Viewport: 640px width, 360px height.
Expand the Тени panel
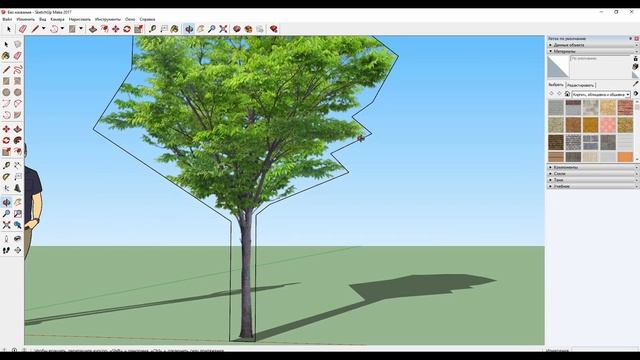593,180
